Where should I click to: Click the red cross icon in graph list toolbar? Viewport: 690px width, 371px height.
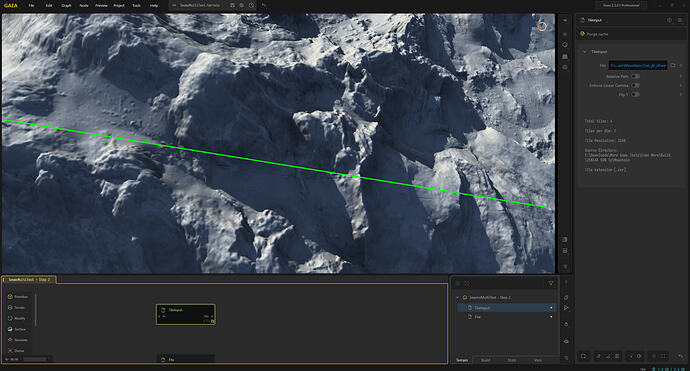(x=467, y=284)
